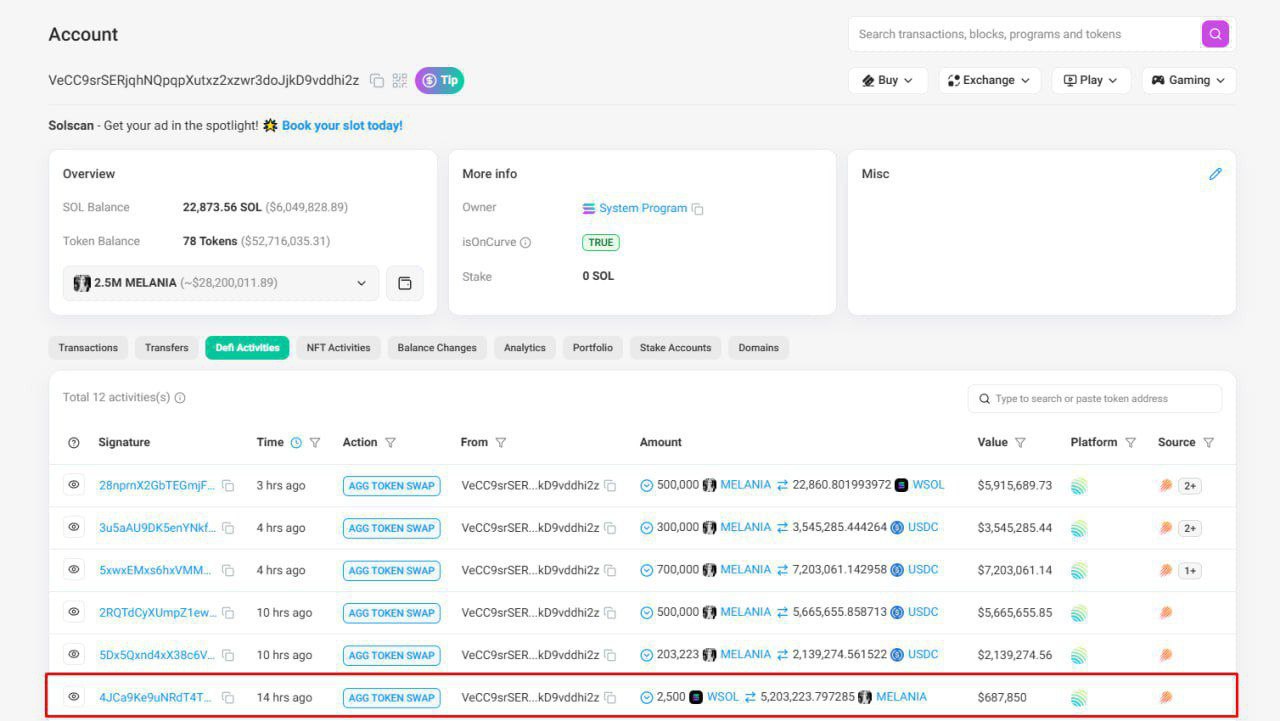The image size is (1280, 721).
Task: Open the Balance Changes tab
Action: point(437,348)
